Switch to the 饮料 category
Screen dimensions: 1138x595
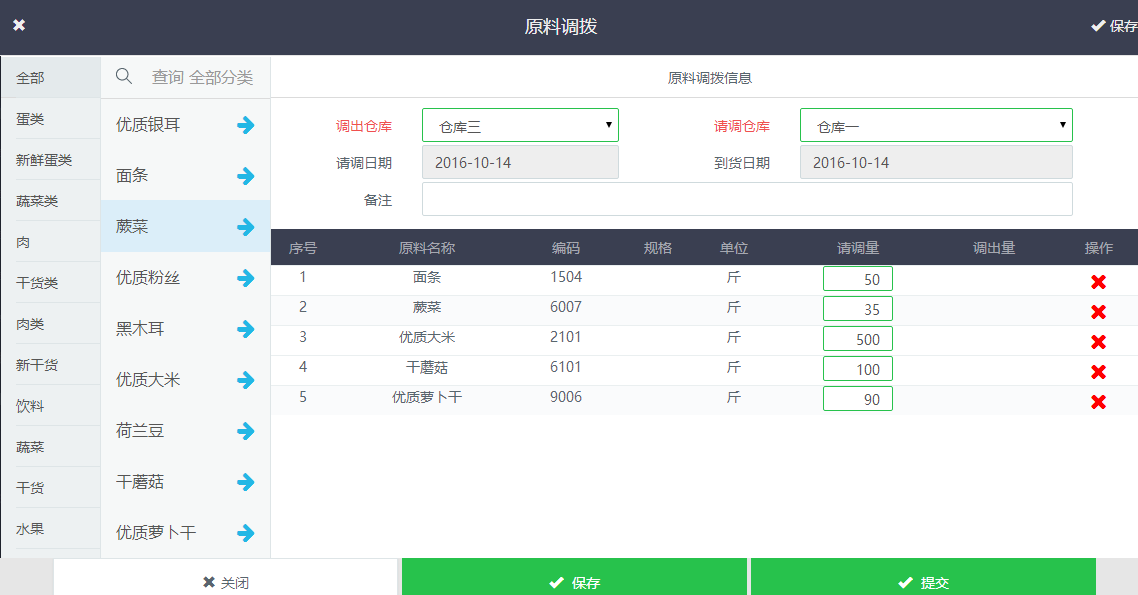click(x=30, y=406)
